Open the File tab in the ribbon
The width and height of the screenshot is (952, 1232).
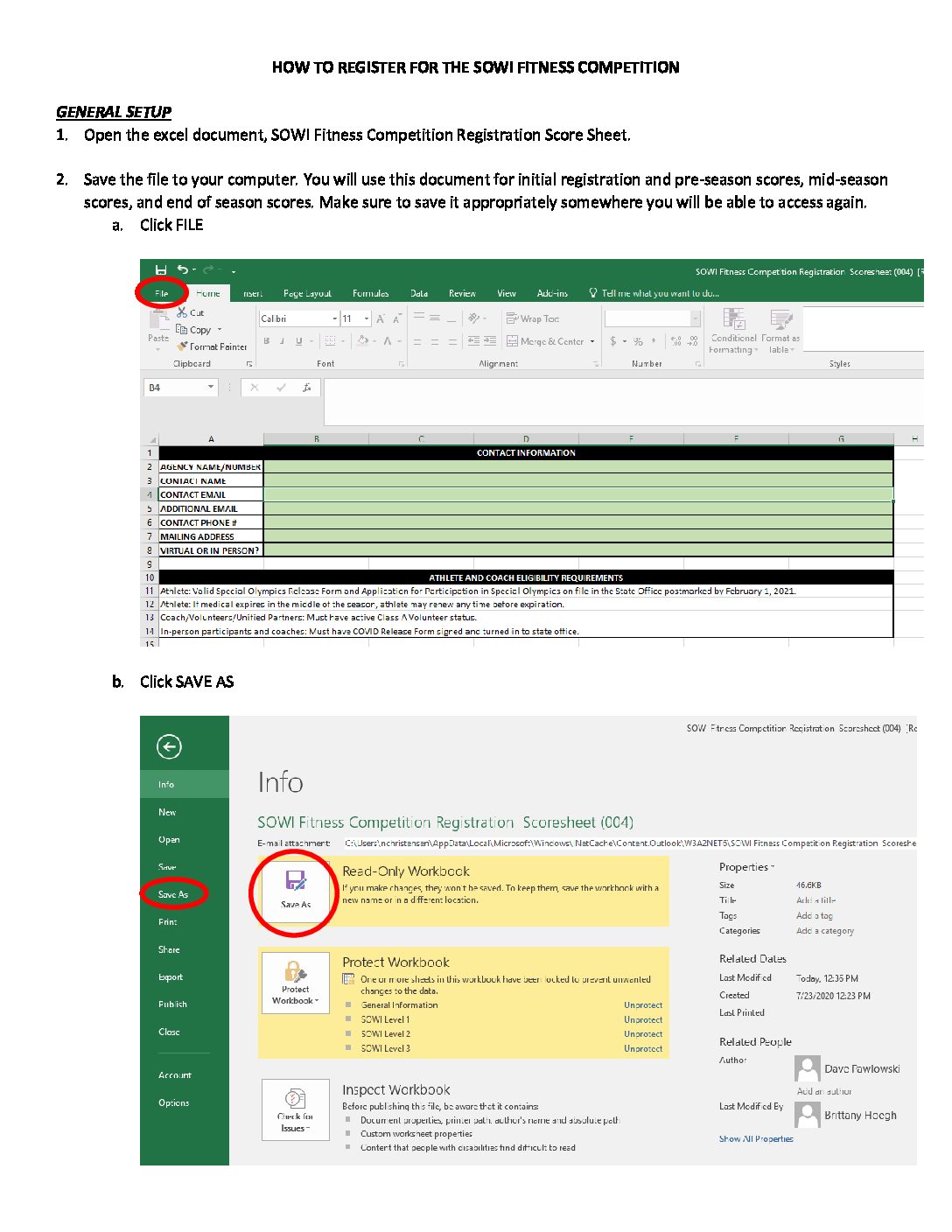162,293
